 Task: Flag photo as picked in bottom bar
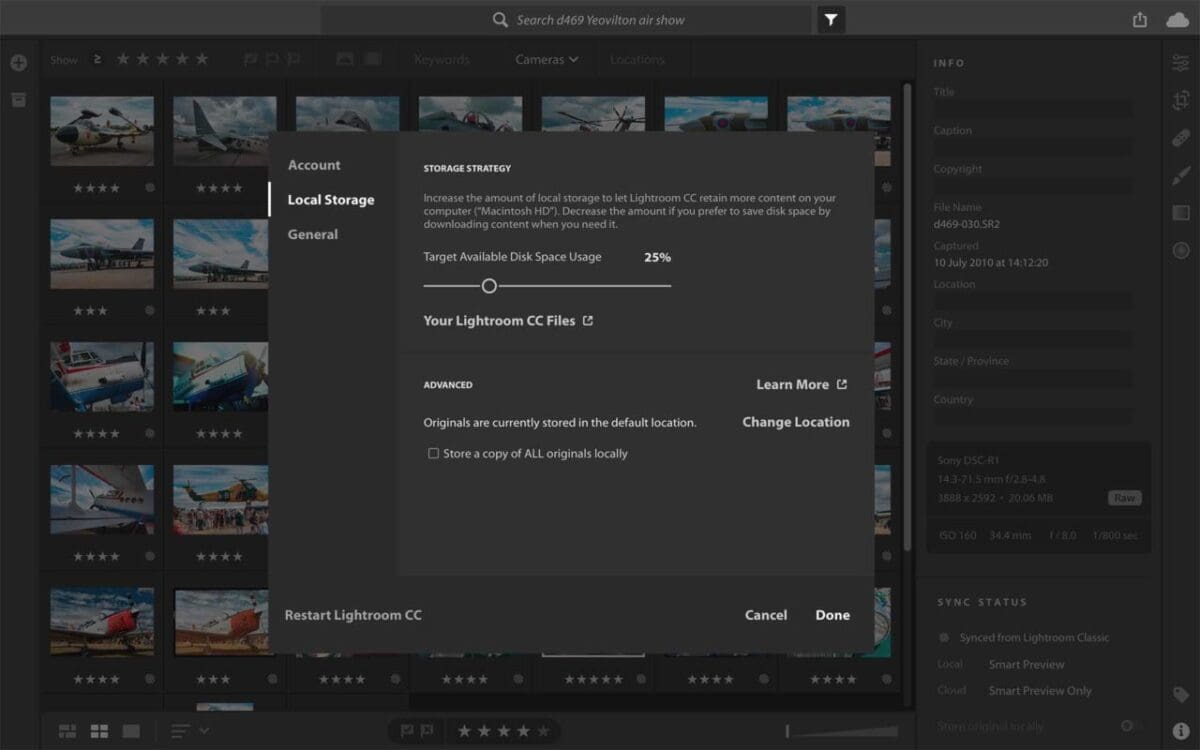(407, 731)
